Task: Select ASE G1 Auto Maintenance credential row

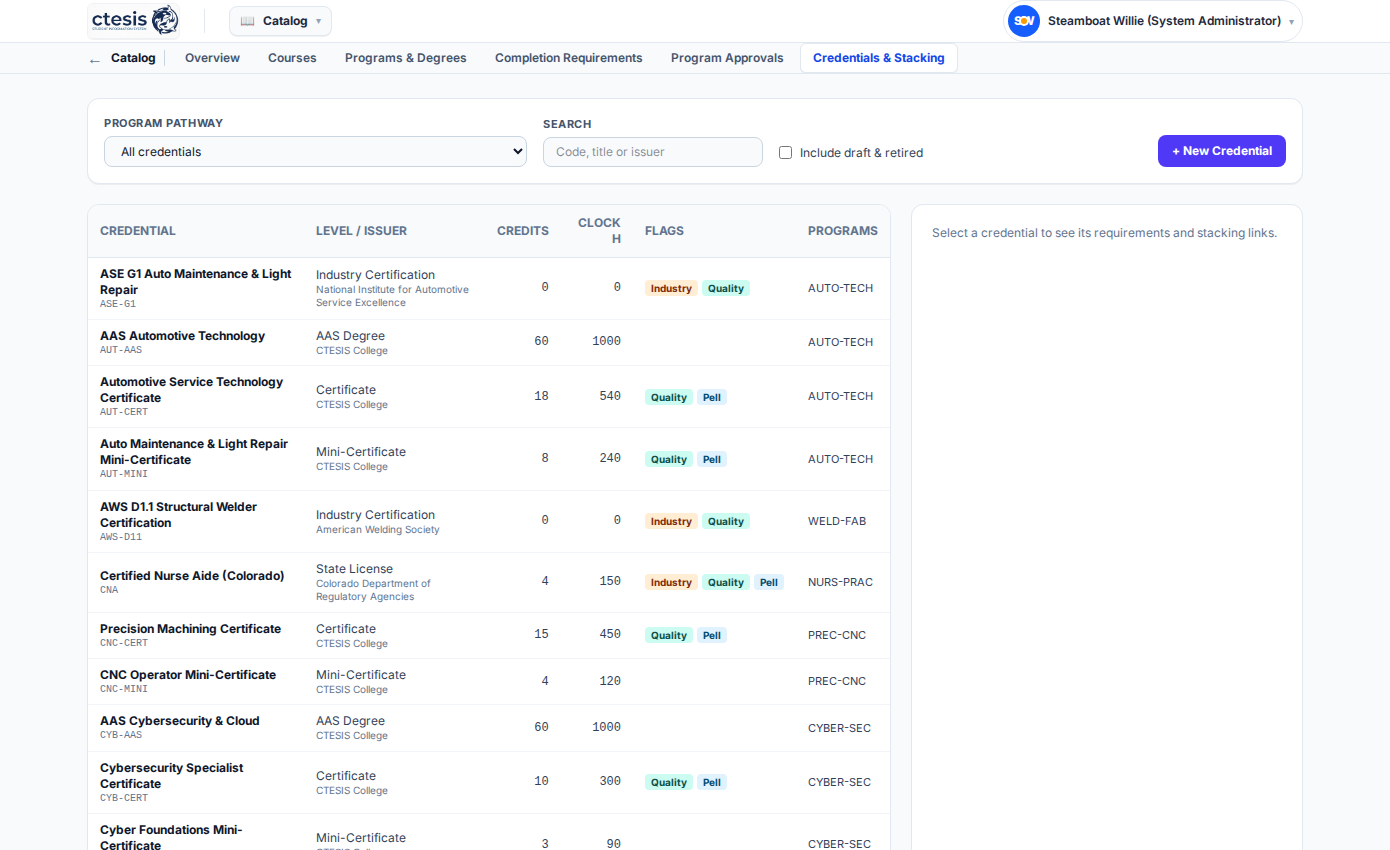Action: click(x=489, y=289)
